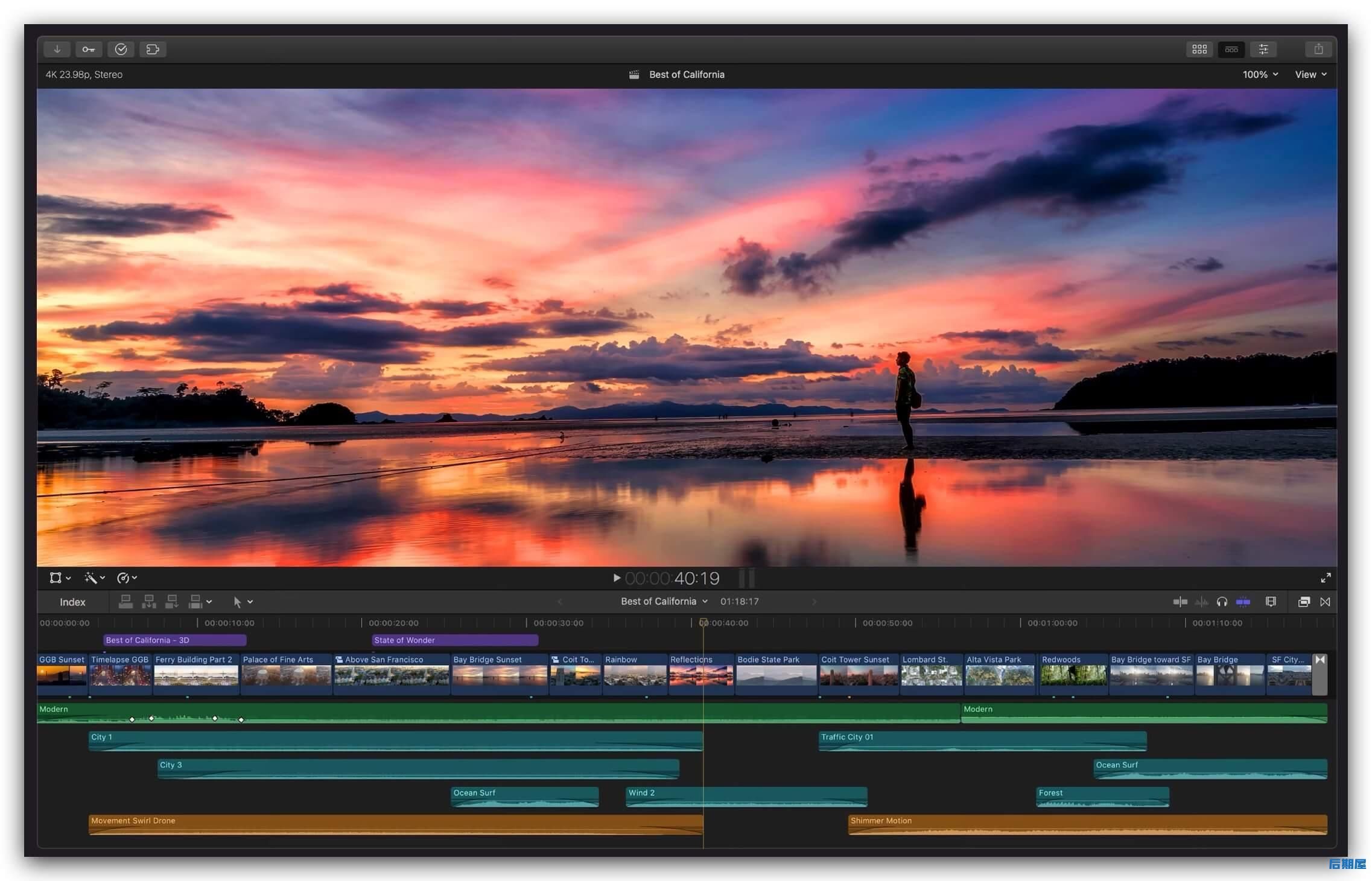
Task: Toggle timeline snapping icon
Action: [x=1242, y=602]
